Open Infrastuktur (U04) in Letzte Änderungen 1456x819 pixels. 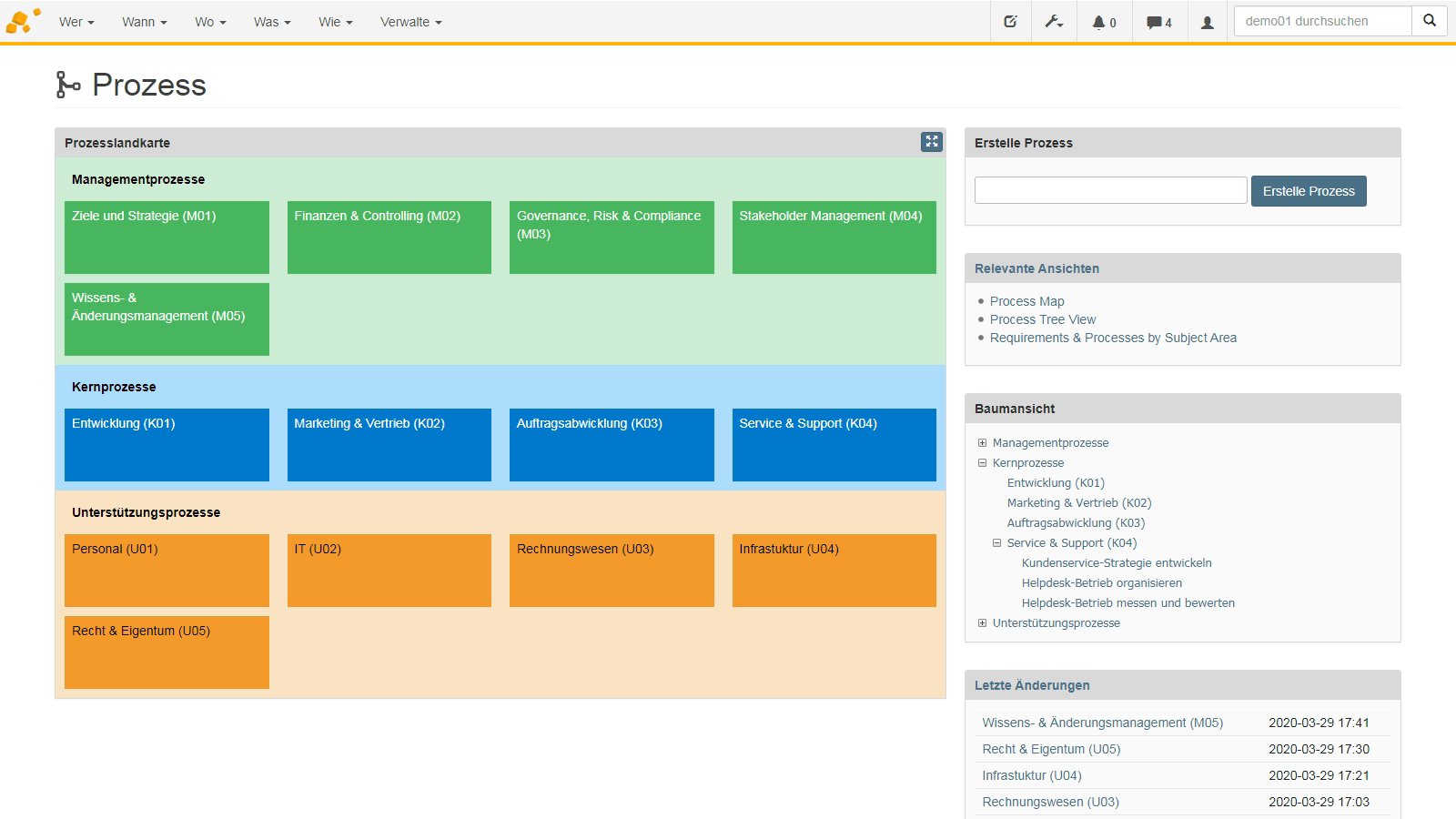point(1032,775)
